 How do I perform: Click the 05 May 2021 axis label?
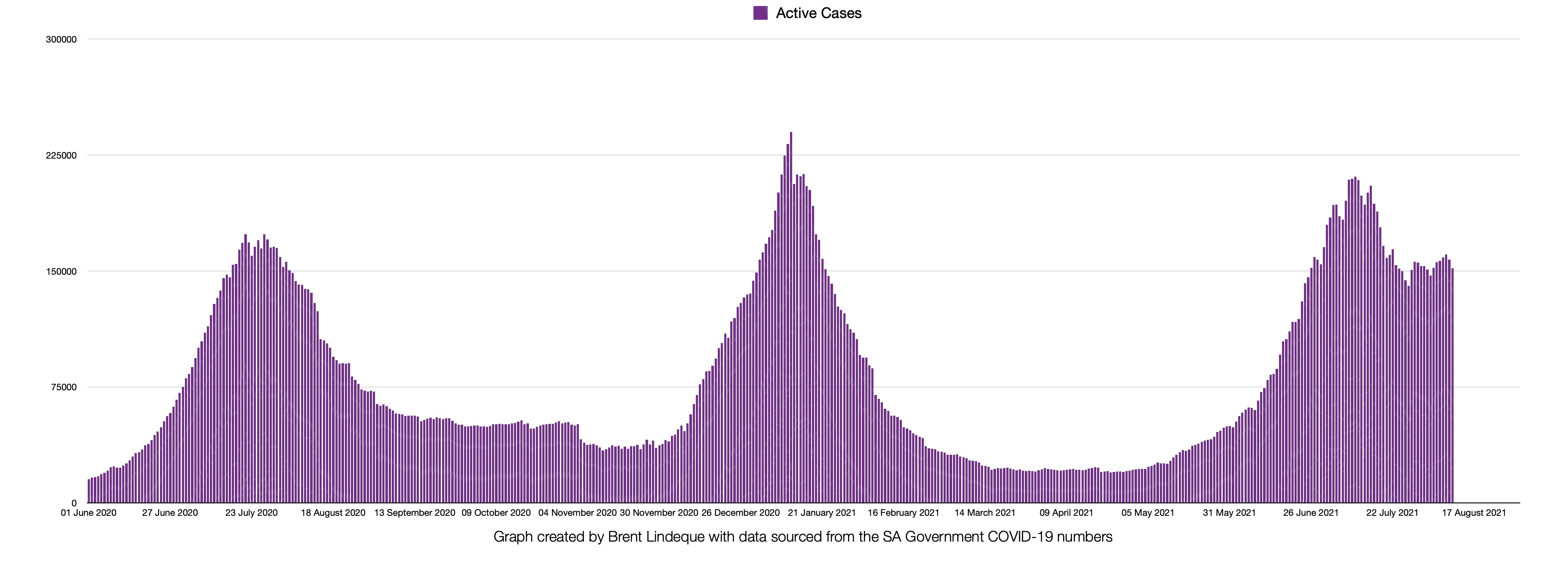coord(1148,513)
